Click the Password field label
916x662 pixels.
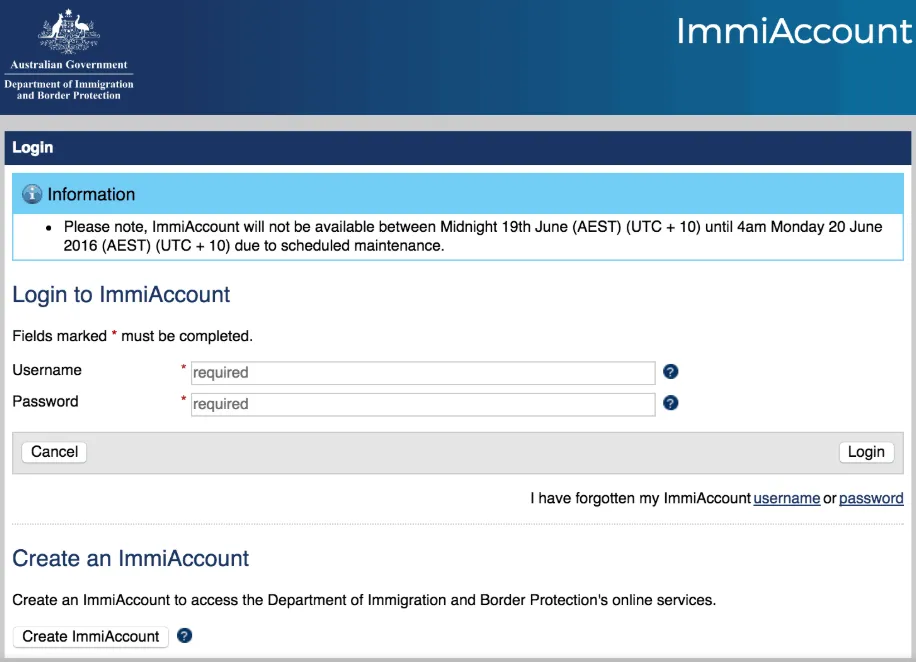tap(45, 401)
